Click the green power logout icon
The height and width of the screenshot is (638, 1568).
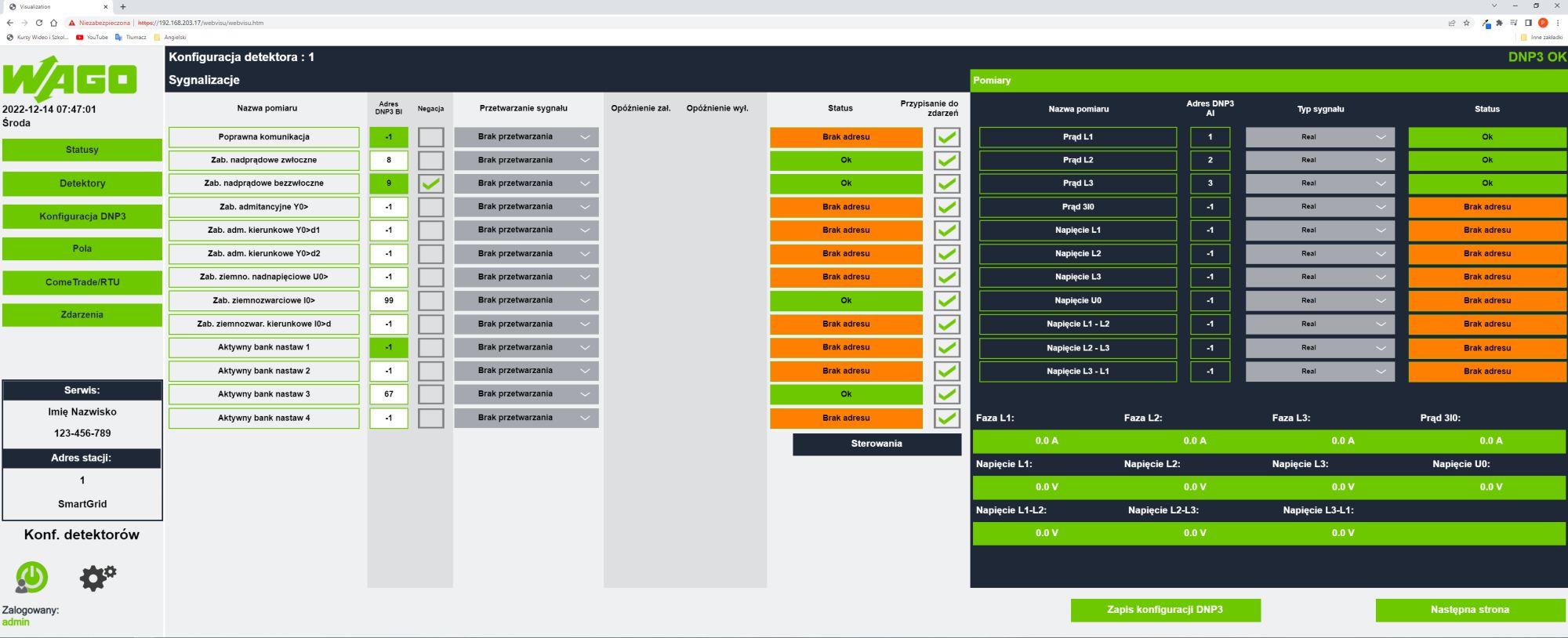[x=31, y=578]
